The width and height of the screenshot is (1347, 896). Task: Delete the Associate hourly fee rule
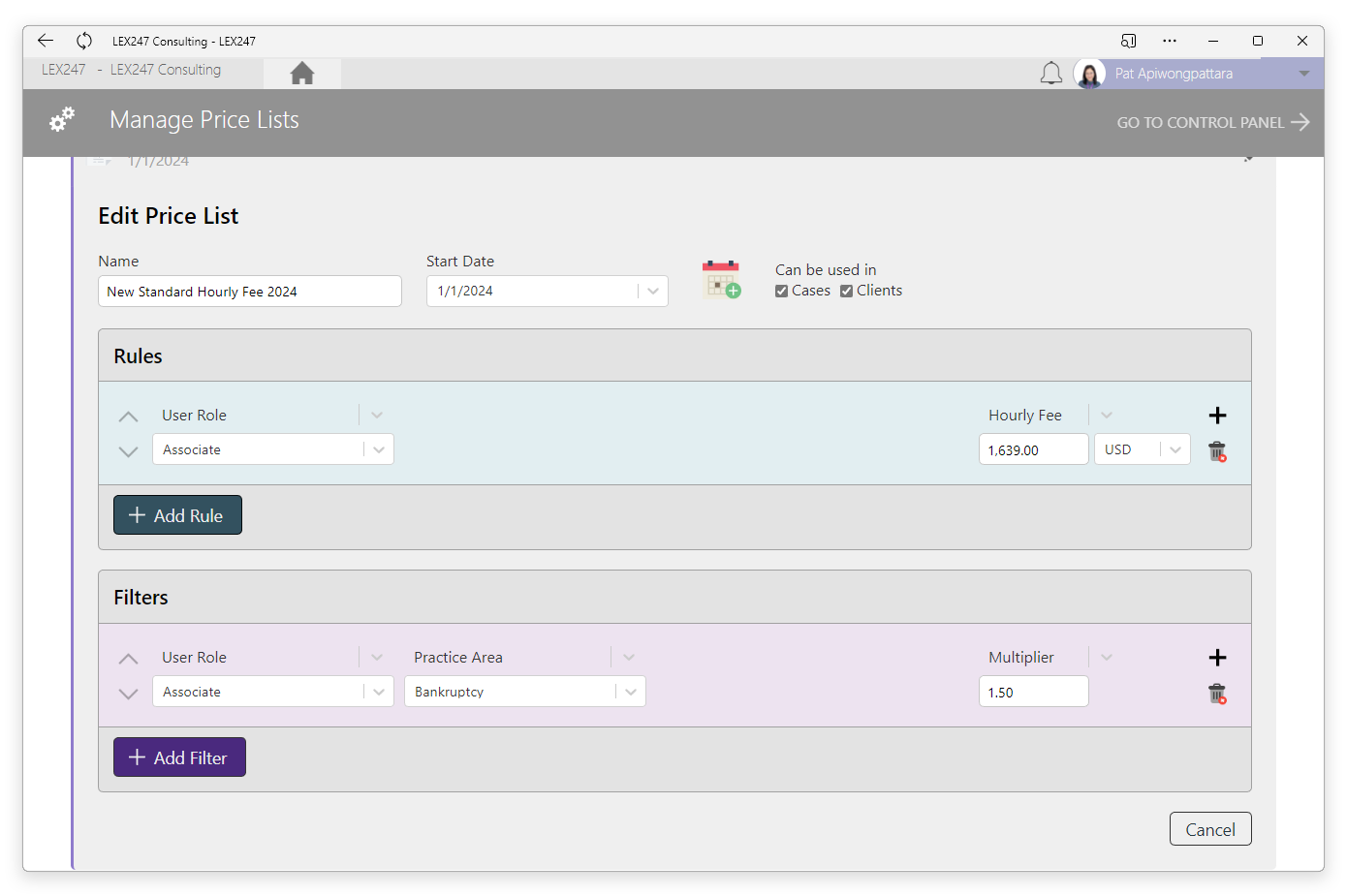[x=1217, y=451]
